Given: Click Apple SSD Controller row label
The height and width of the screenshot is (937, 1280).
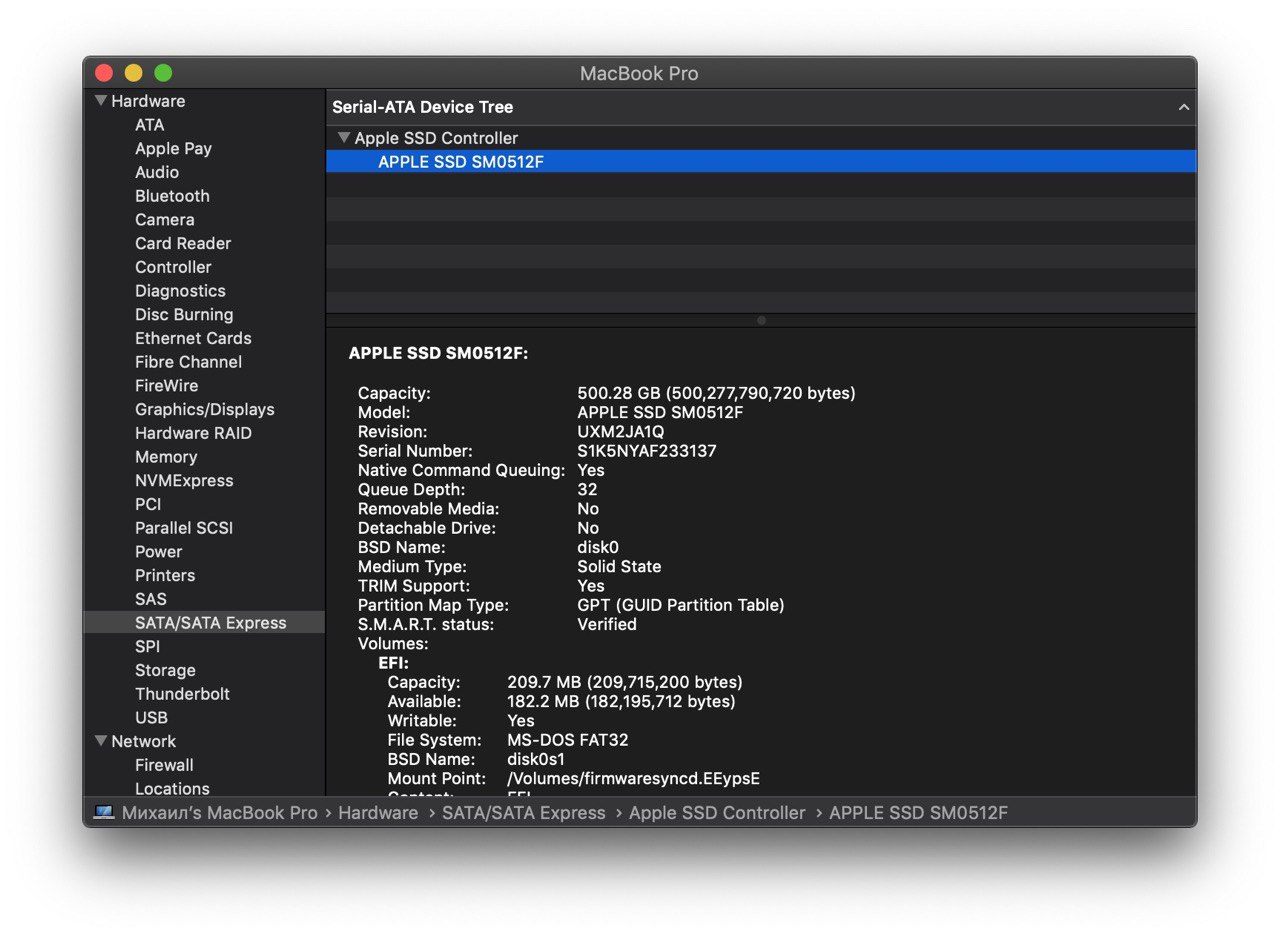Looking at the screenshot, I should [436, 138].
